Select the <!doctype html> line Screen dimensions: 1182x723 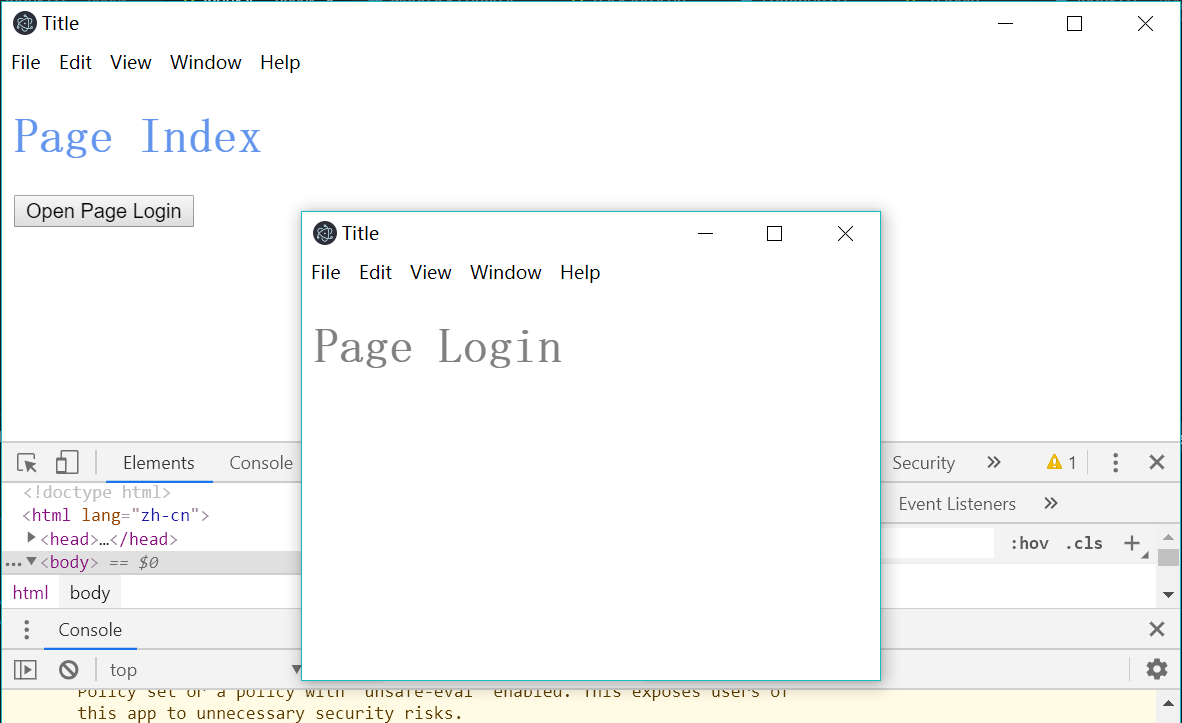click(x=96, y=492)
